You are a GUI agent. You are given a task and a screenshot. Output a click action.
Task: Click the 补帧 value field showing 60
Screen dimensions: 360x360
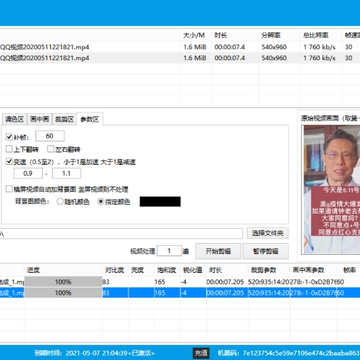click(50, 136)
